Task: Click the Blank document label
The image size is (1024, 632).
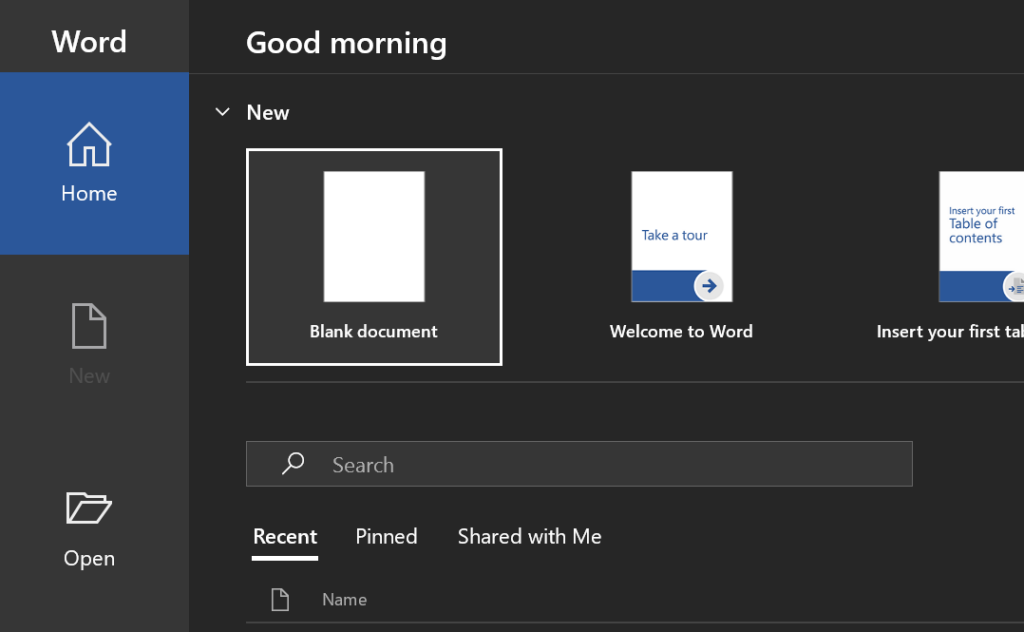Action: click(x=374, y=332)
